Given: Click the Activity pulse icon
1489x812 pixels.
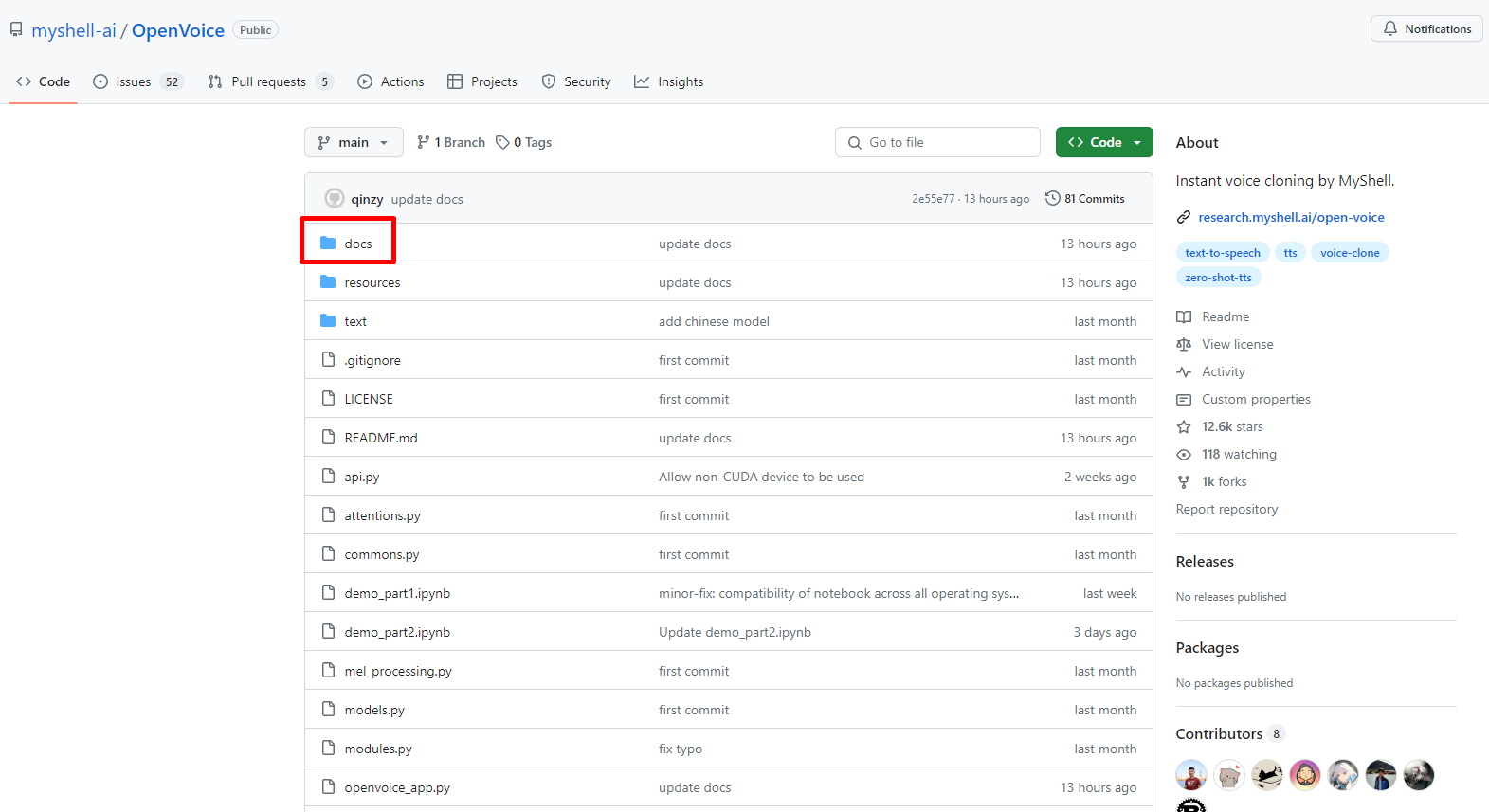Looking at the screenshot, I should point(1184,371).
